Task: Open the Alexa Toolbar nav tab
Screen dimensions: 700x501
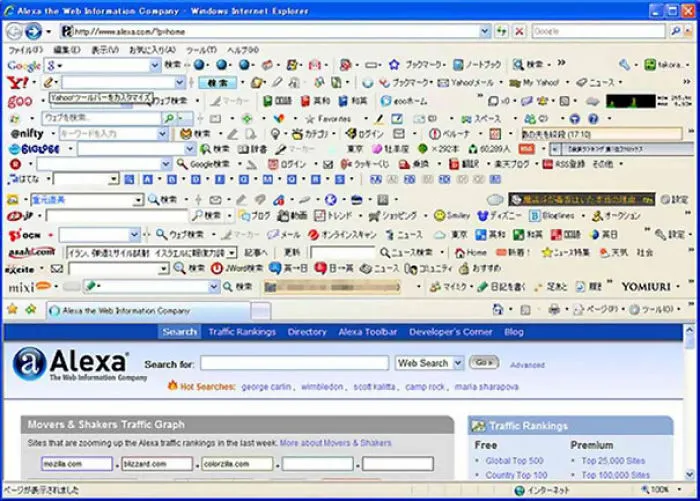Action: [x=367, y=332]
